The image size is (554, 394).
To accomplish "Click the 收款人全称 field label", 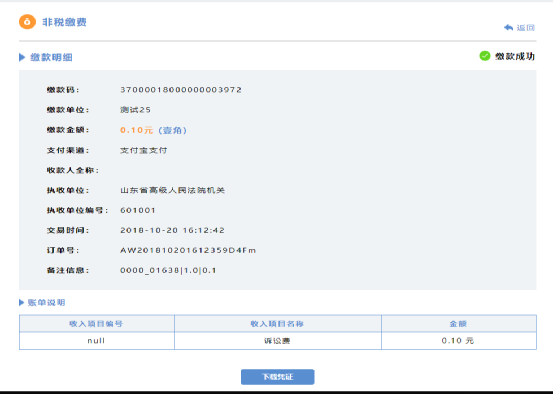I will (73, 170).
